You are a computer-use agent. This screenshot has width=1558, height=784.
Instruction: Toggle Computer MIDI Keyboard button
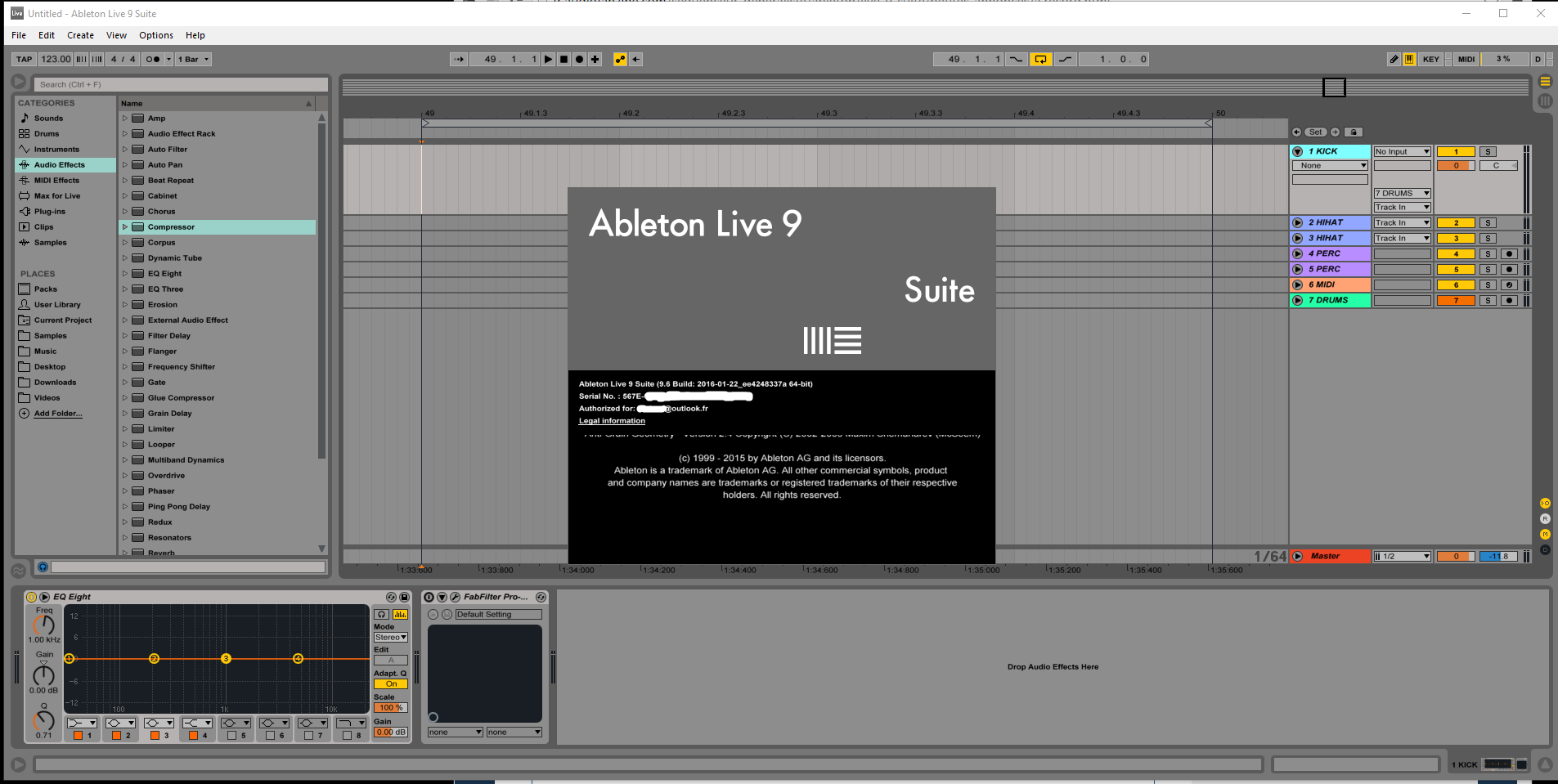pos(1409,59)
